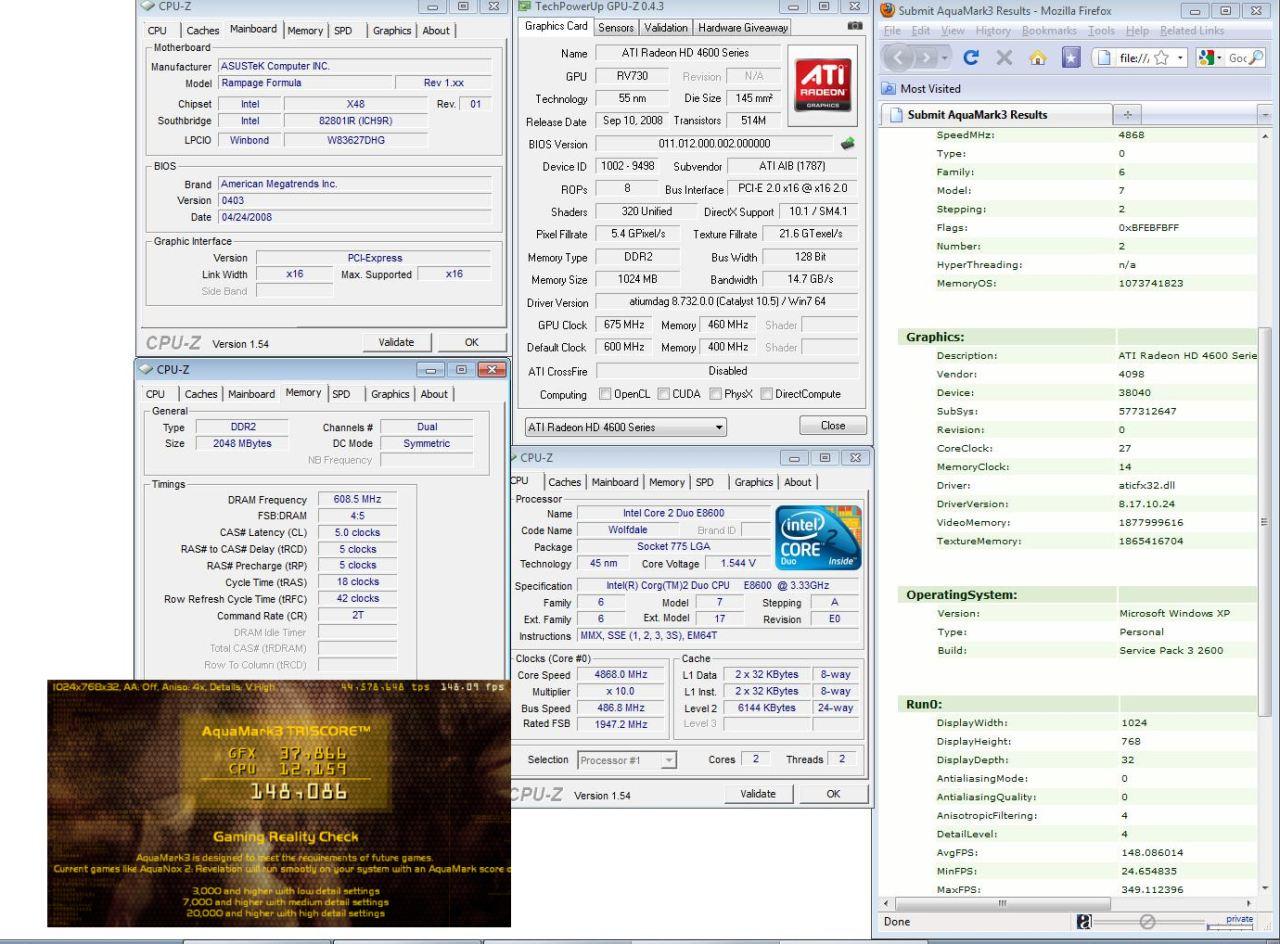Viewport: 1280px width, 944px height.
Task: Toggle the OpenCL checkbox in GPU-Z
Action: pyautogui.click(x=605, y=395)
